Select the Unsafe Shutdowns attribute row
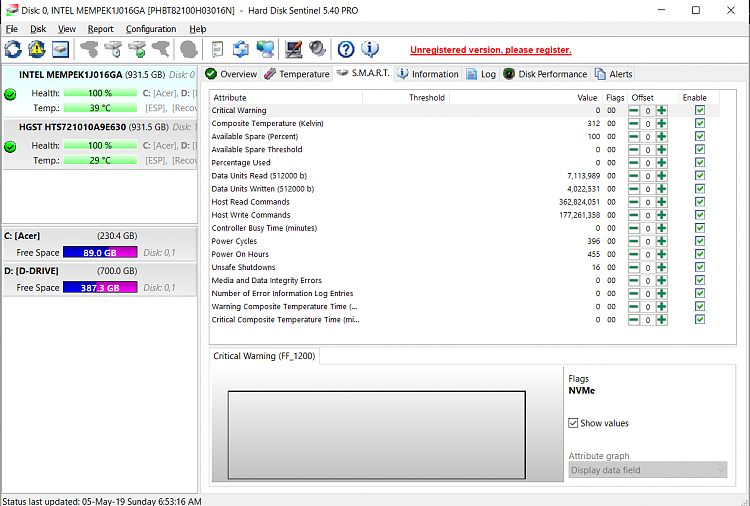 (464, 267)
